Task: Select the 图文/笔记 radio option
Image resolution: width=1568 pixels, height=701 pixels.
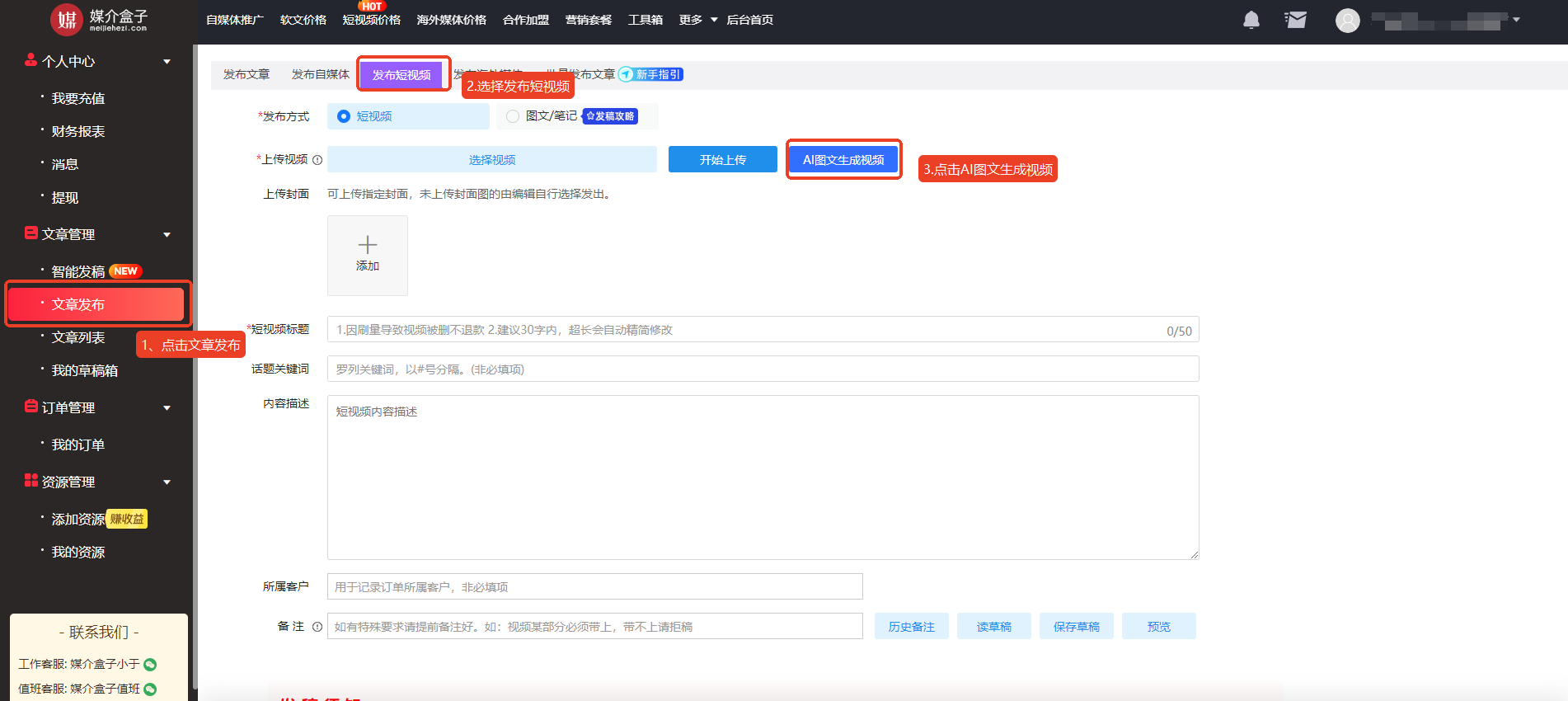Action: pyautogui.click(x=513, y=116)
